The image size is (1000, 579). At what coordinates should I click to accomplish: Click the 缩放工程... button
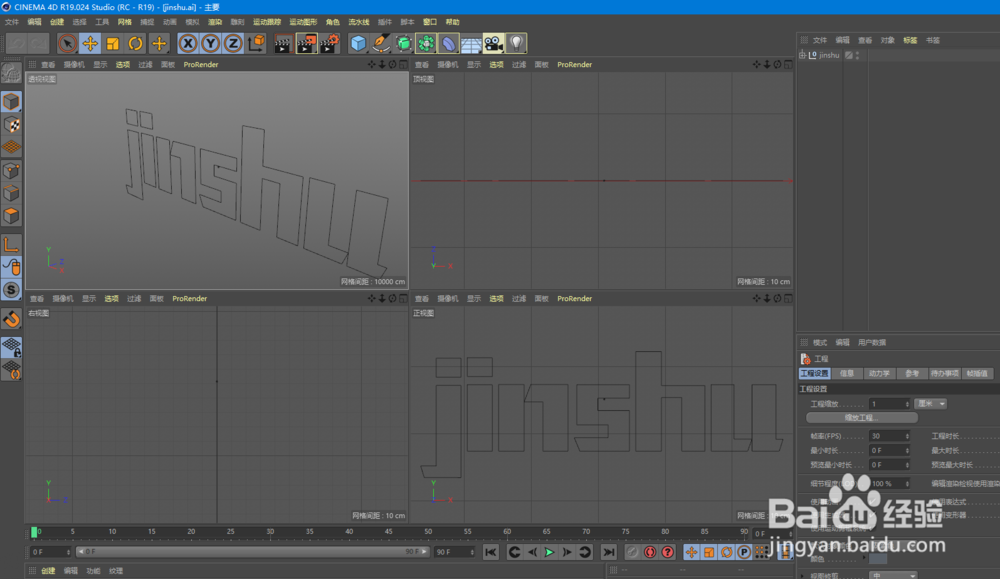862,418
